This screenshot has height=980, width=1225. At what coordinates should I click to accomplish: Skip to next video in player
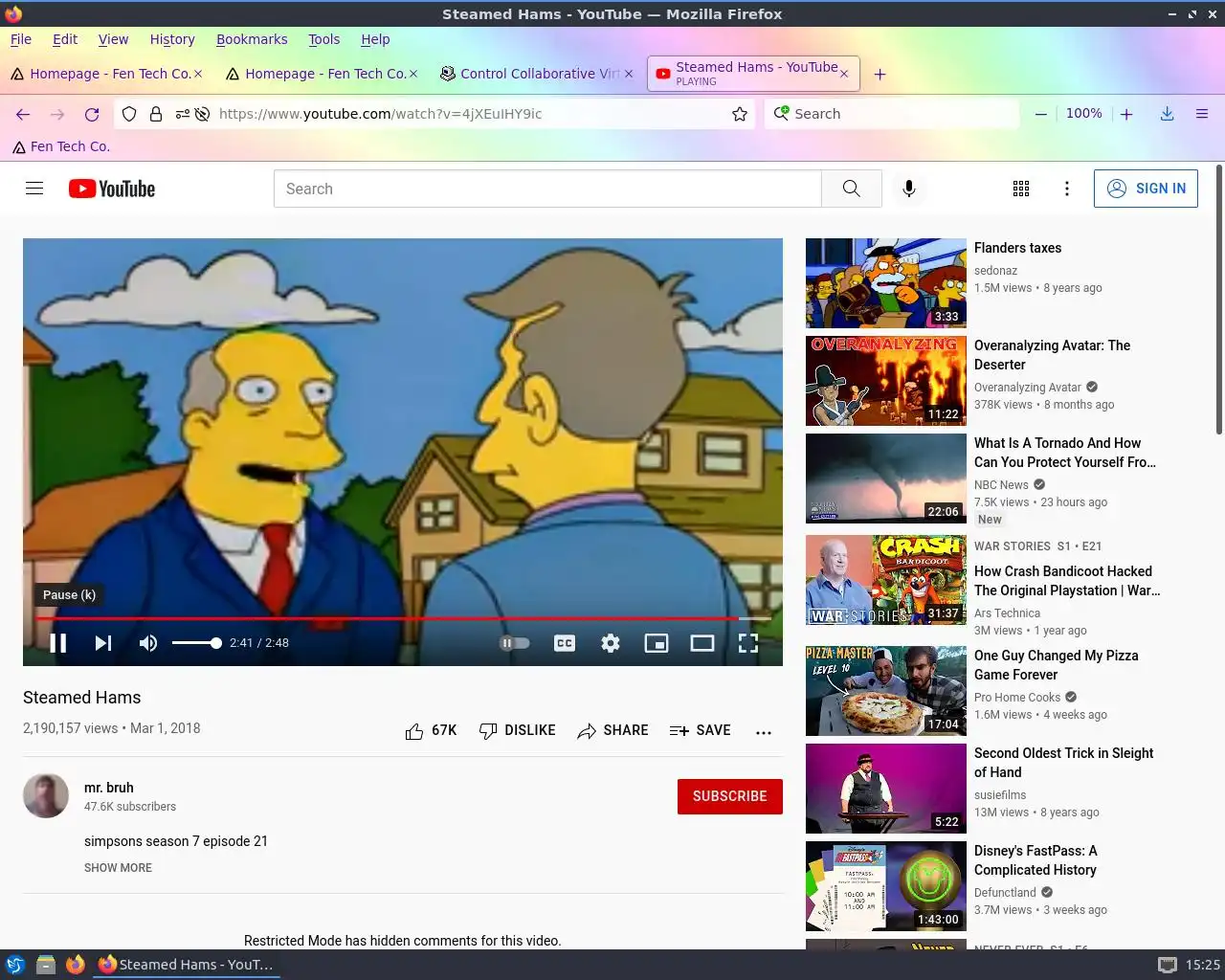(x=103, y=643)
